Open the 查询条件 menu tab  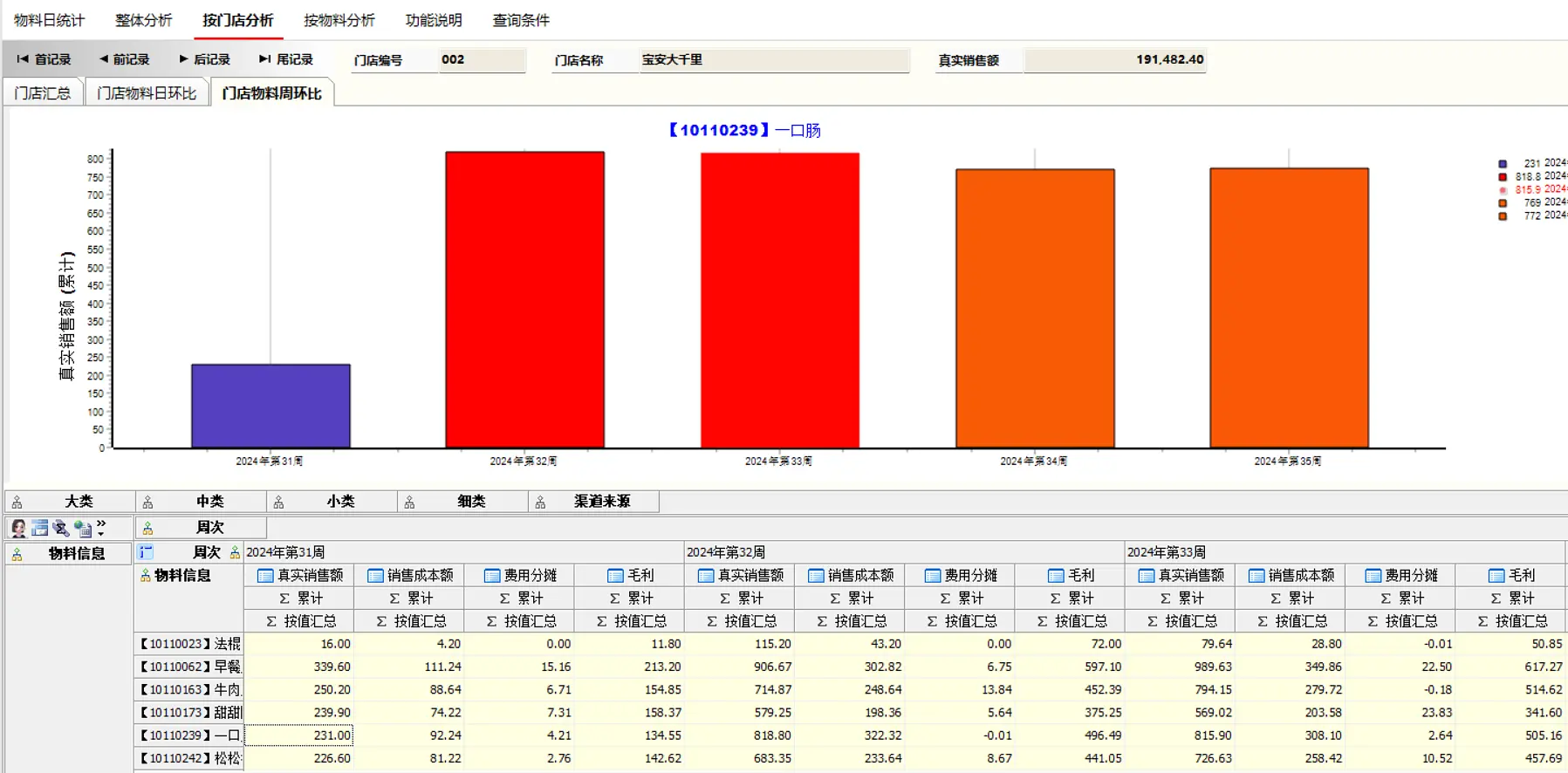click(521, 20)
